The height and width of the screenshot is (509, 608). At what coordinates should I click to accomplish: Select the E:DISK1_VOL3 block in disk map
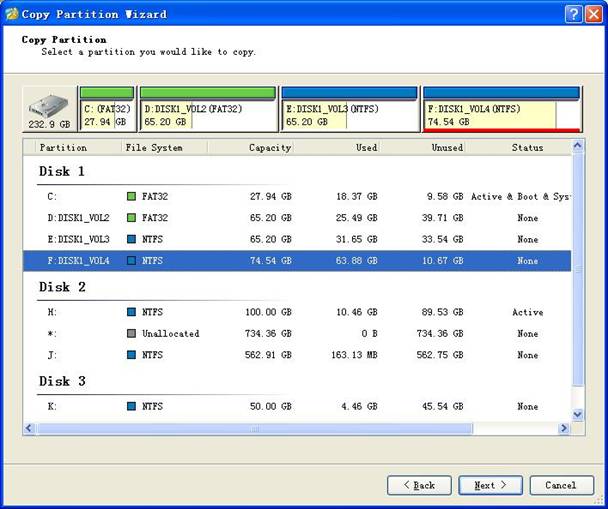[x=349, y=115]
